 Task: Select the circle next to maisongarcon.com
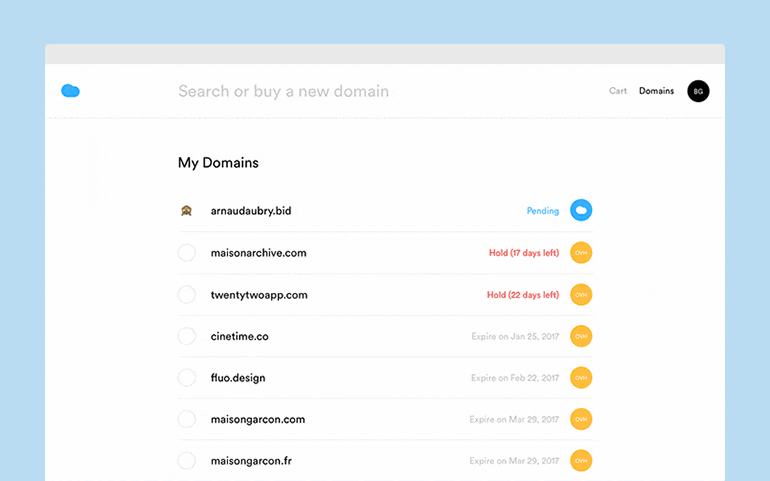pos(187,419)
